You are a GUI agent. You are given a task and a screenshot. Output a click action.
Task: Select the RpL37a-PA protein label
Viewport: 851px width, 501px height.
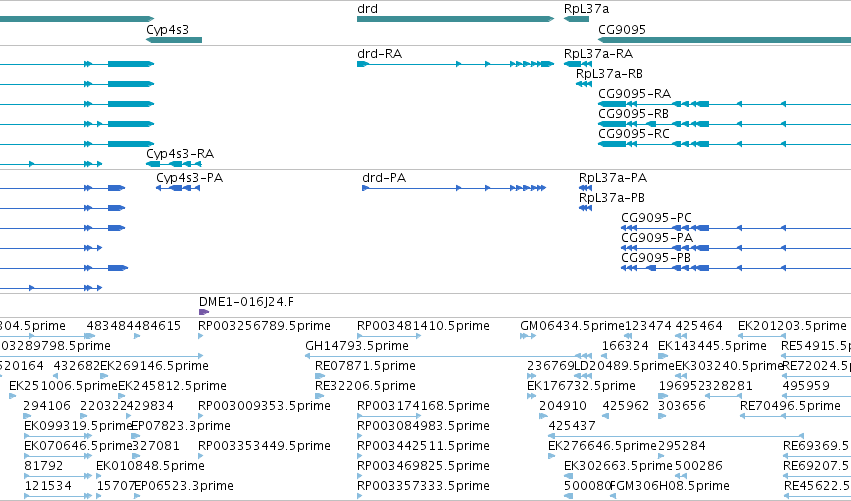point(613,178)
